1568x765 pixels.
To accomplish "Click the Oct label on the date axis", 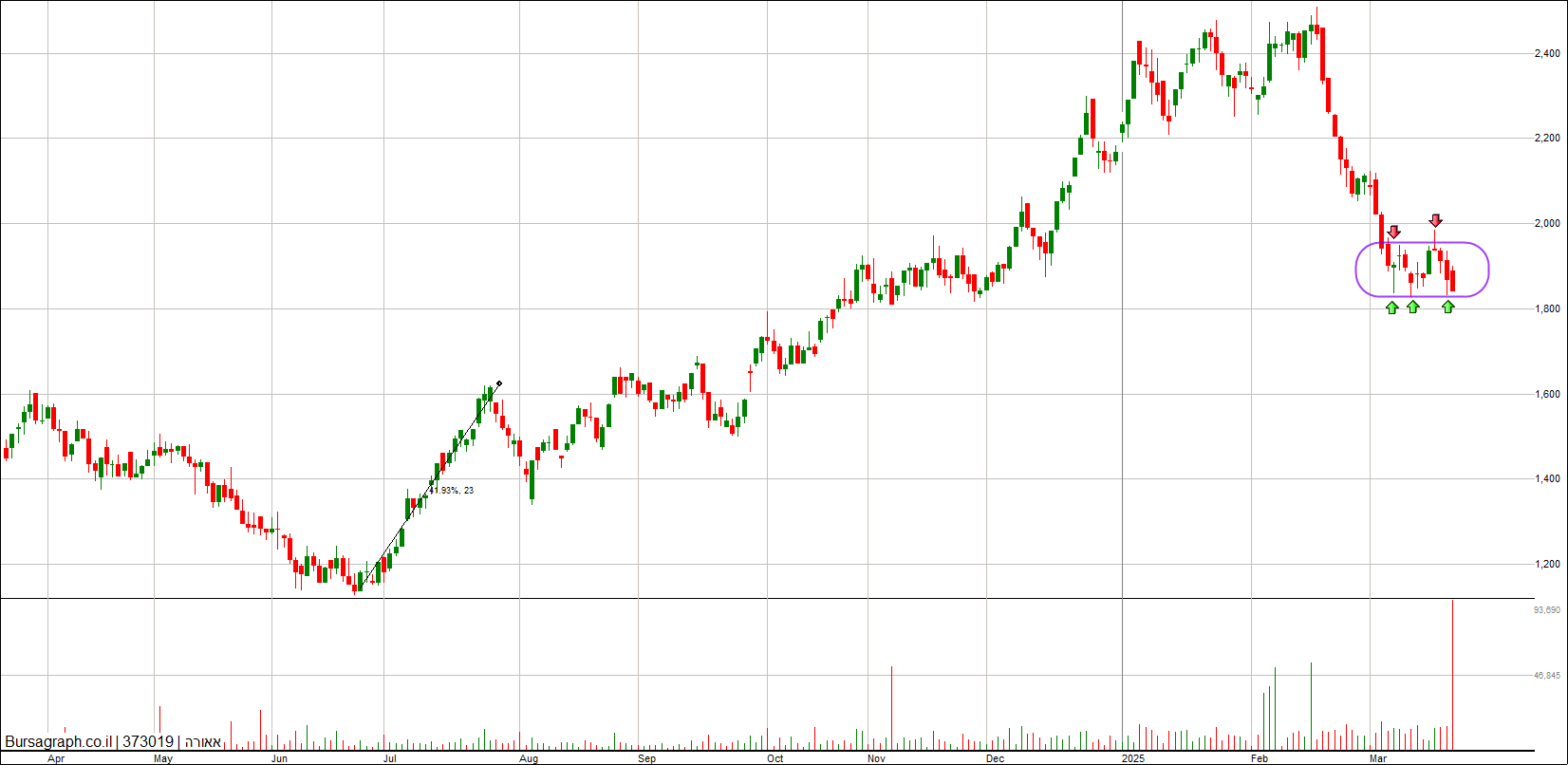I will coord(775,759).
